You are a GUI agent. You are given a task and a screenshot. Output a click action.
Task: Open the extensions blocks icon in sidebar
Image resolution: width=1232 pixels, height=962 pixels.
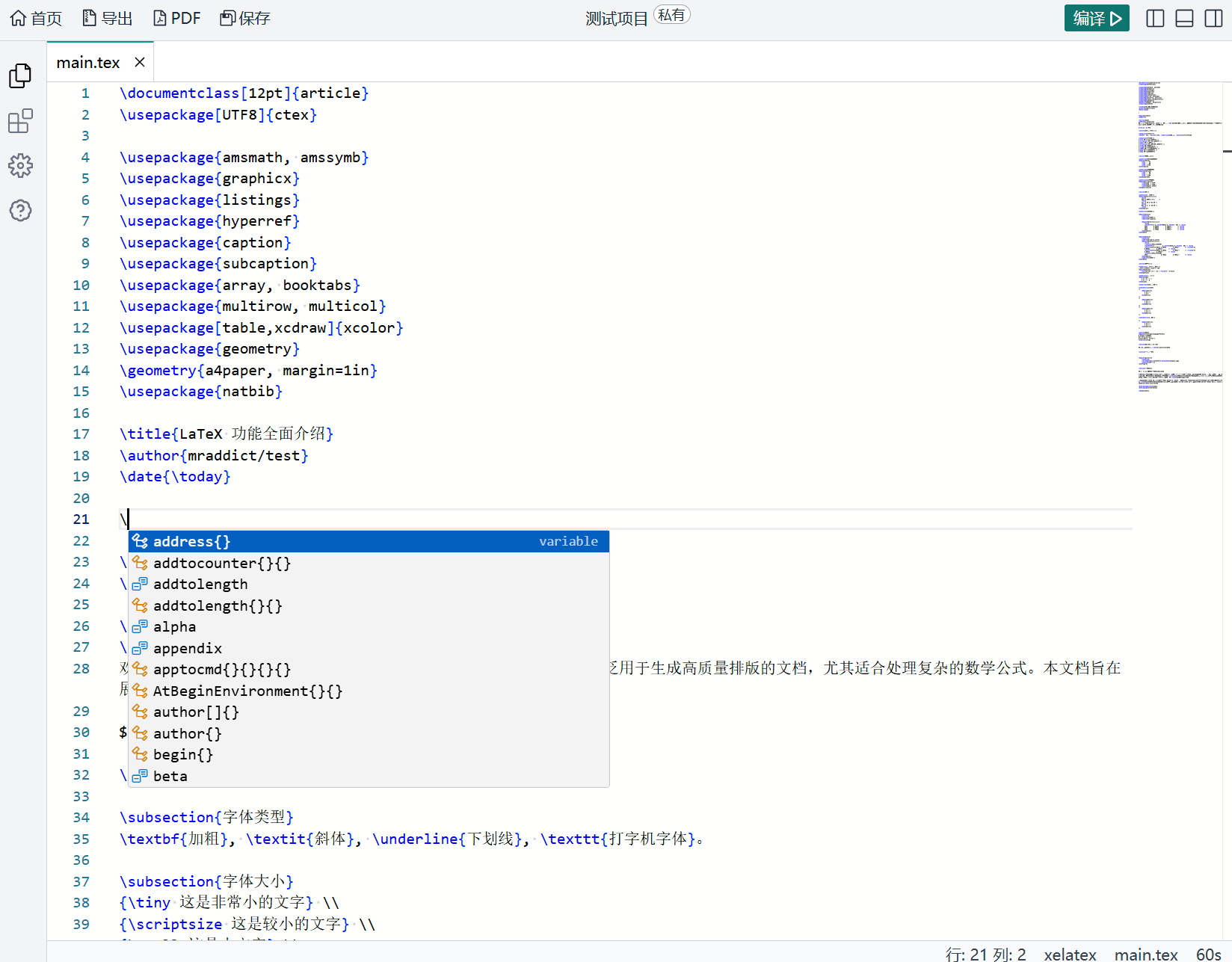click(20, 121)
